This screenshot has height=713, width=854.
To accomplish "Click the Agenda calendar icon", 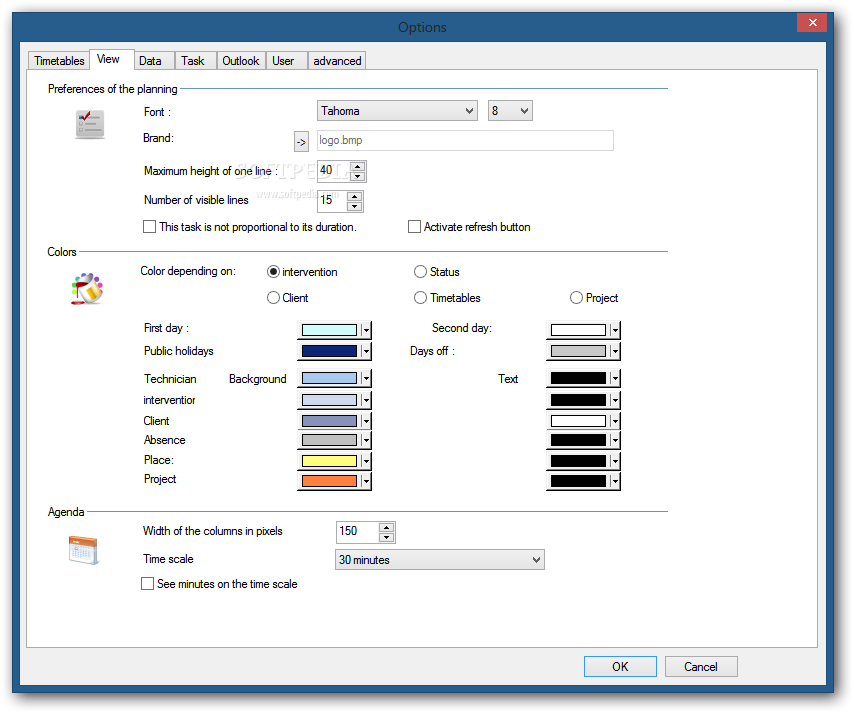I will 83,550.
